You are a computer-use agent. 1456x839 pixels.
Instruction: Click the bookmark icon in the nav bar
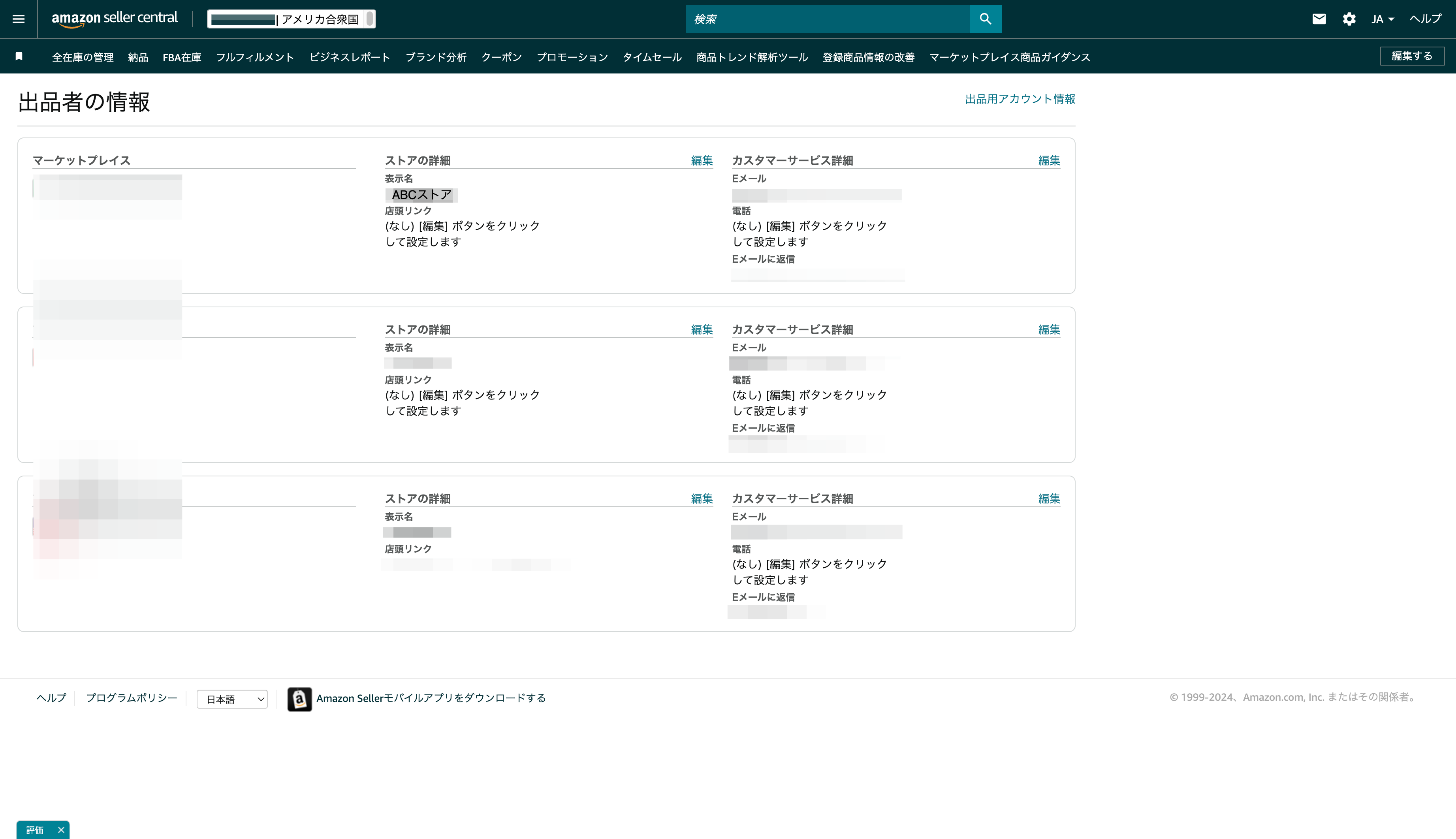point(19,56)
